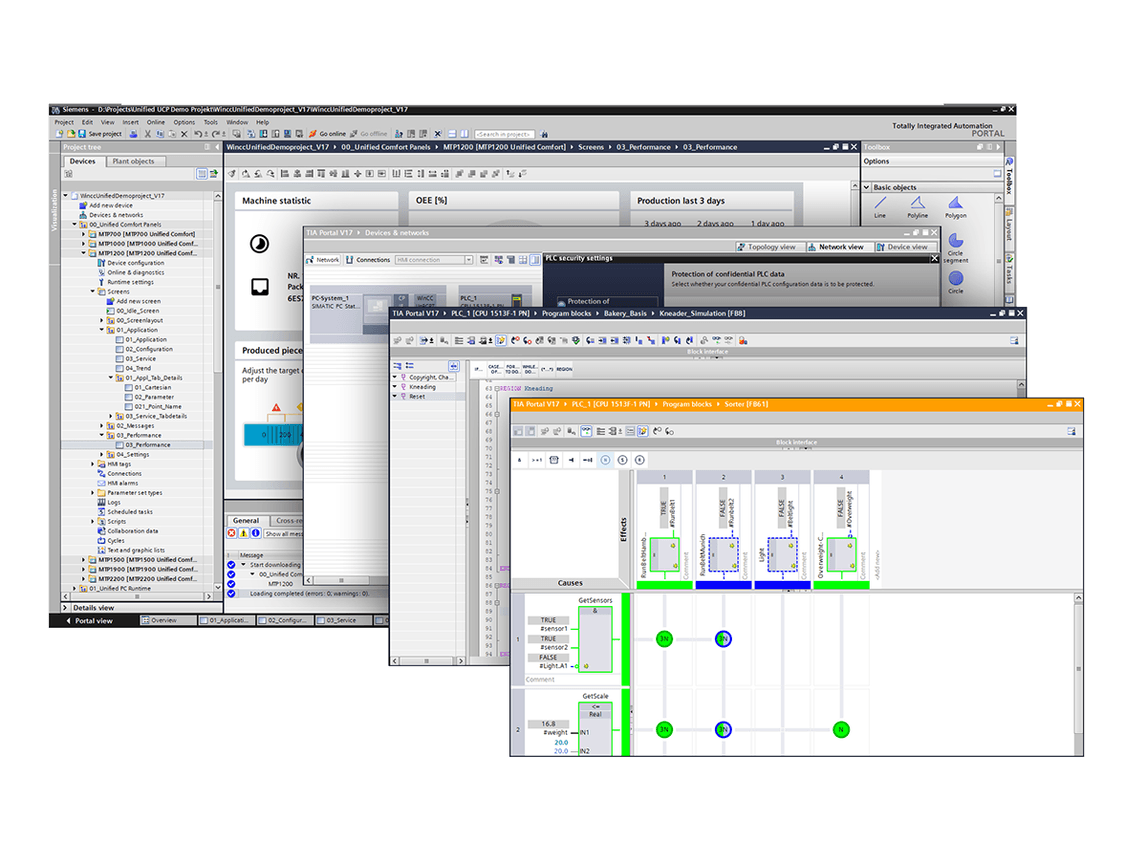Click the Go online icon
The width and height of the screenshot is (1125, 842).
pos(313,134)
